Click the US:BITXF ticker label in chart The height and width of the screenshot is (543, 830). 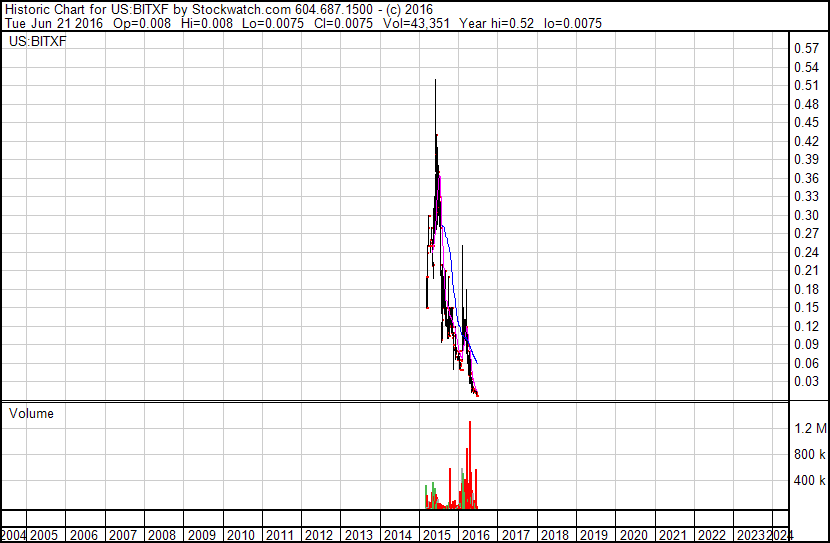tap(38, 41)
